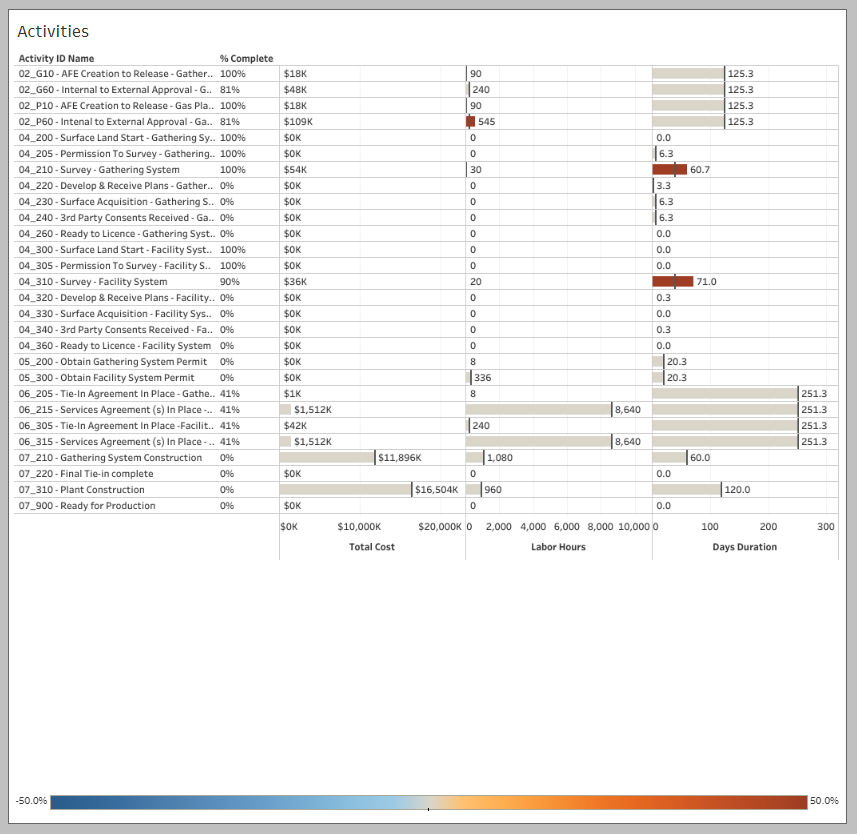Click the $16,504K Plant Construction cost bar

click(346, 490)
